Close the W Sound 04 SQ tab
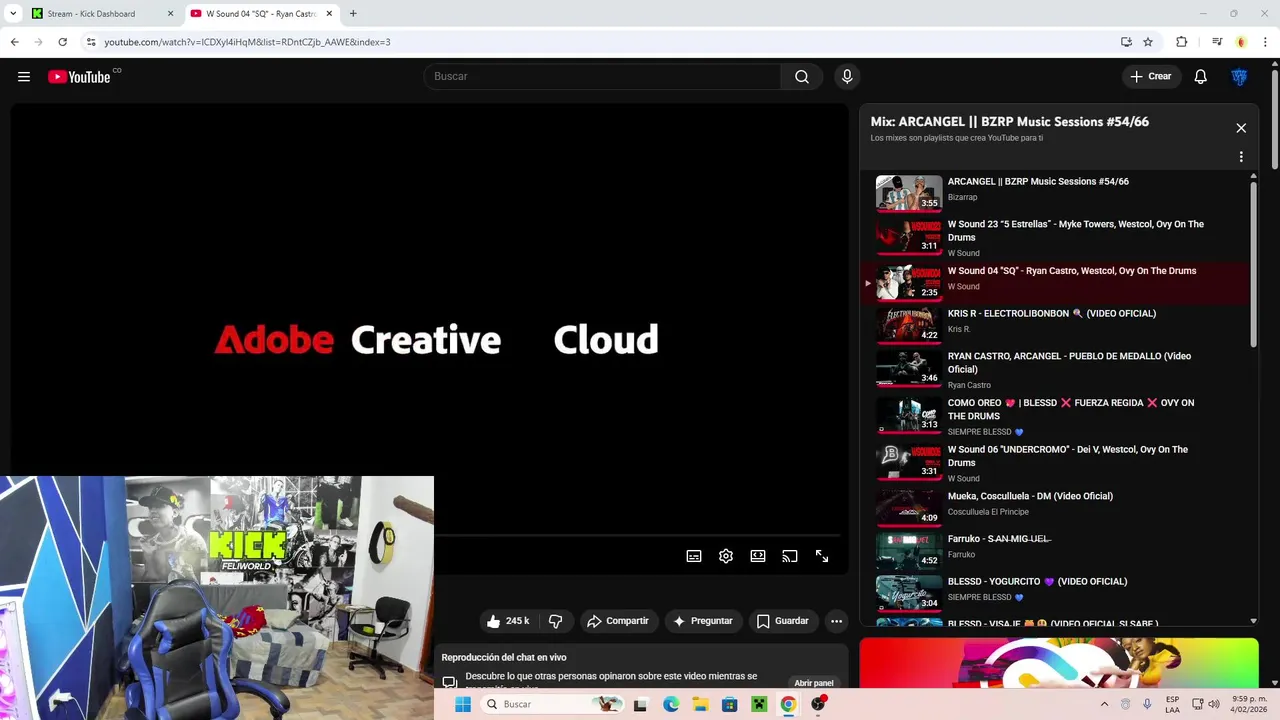Image resolution: width=1280 pixels, height=720 pixels. pyautogui.click(x=329, y=14)
